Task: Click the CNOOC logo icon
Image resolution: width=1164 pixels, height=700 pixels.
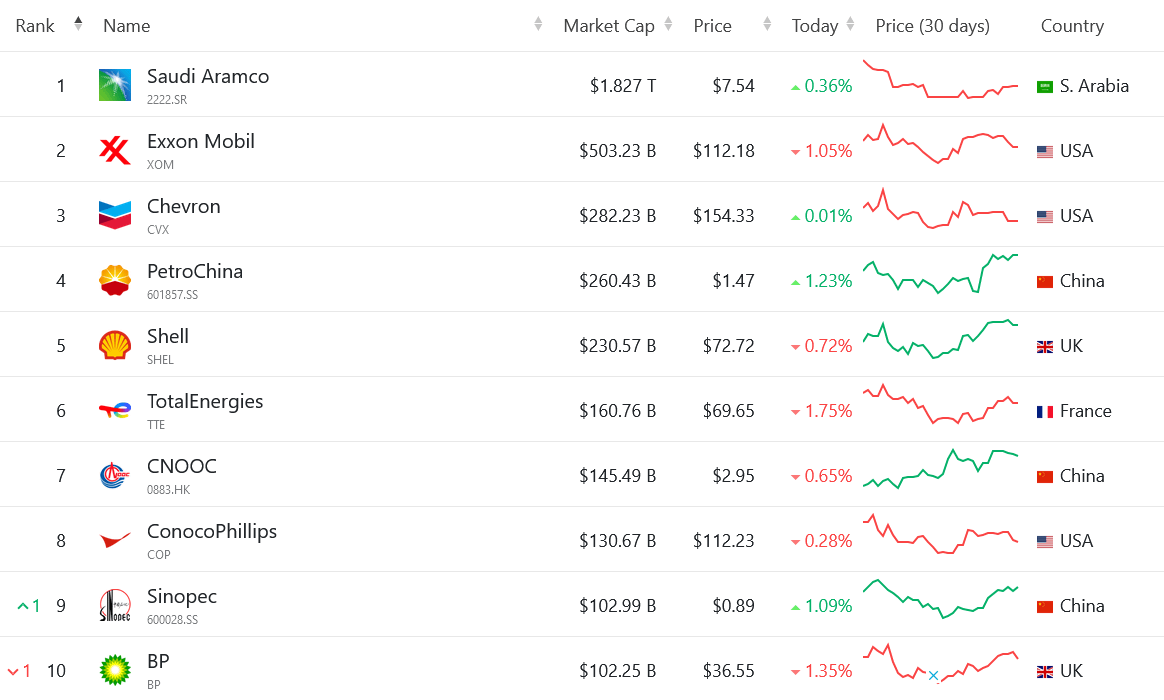Action: pos(115,475)
